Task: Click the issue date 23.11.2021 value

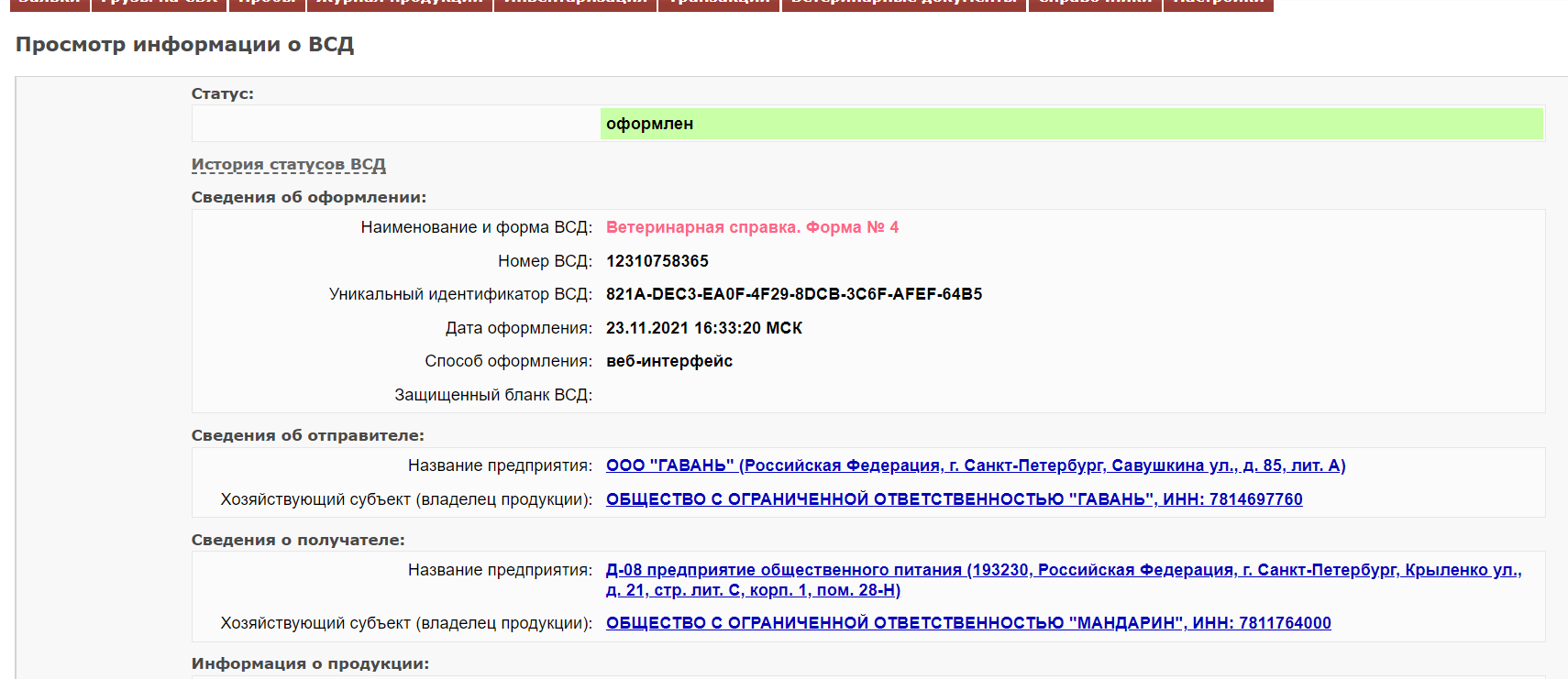Action: 703,328
